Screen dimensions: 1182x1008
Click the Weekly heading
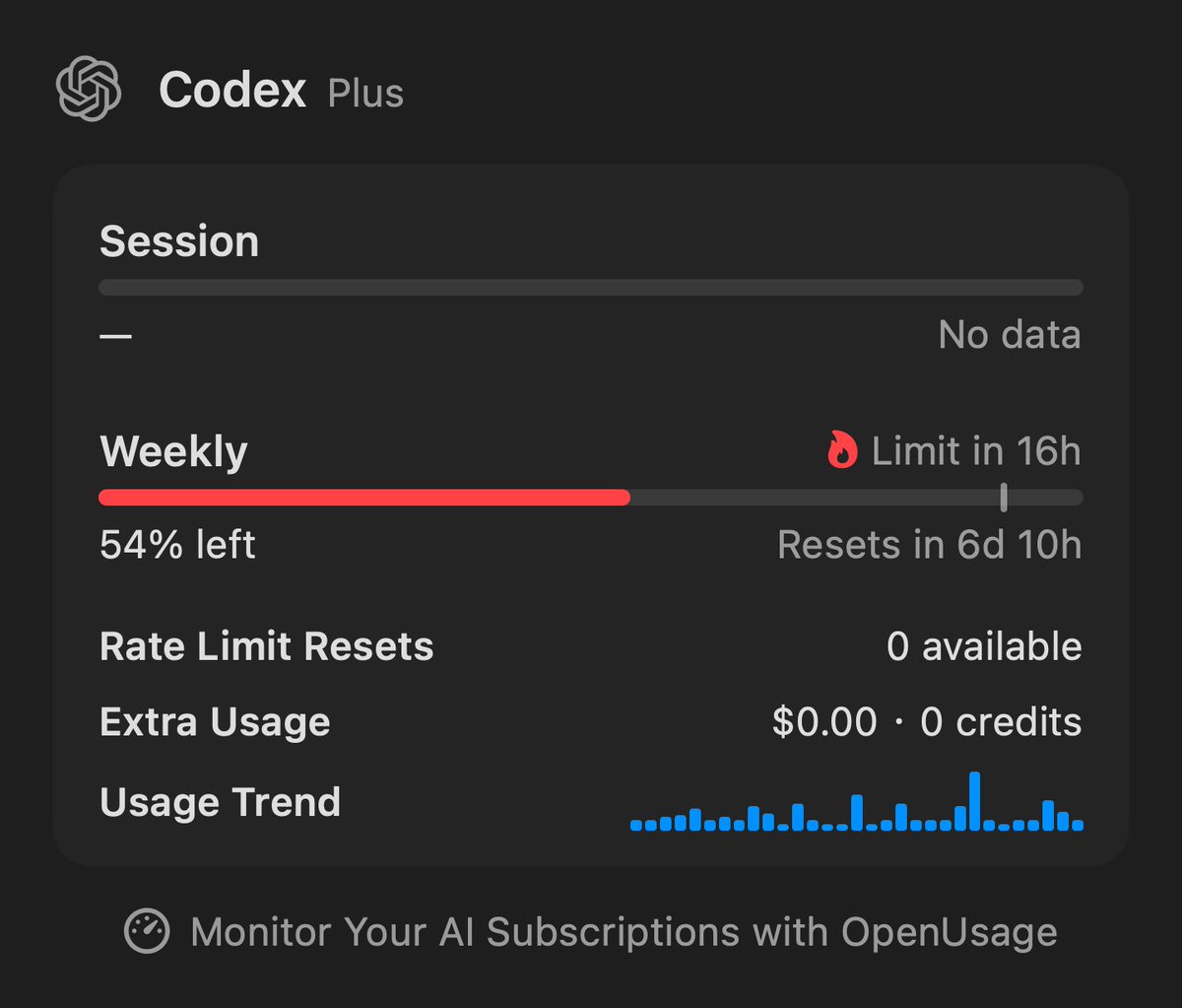tap(173, 451)
